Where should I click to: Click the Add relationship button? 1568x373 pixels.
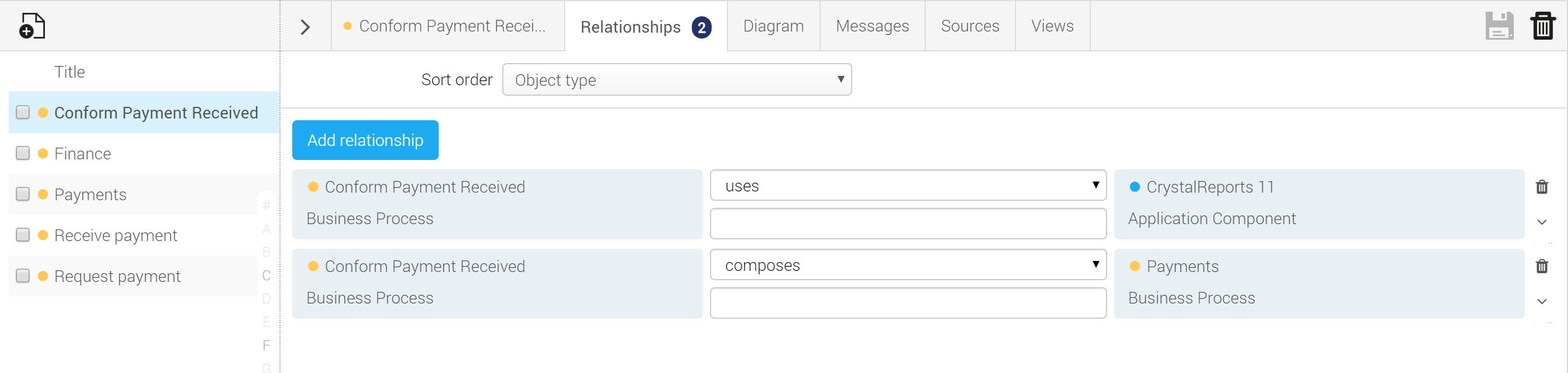[x=365, y=140]
